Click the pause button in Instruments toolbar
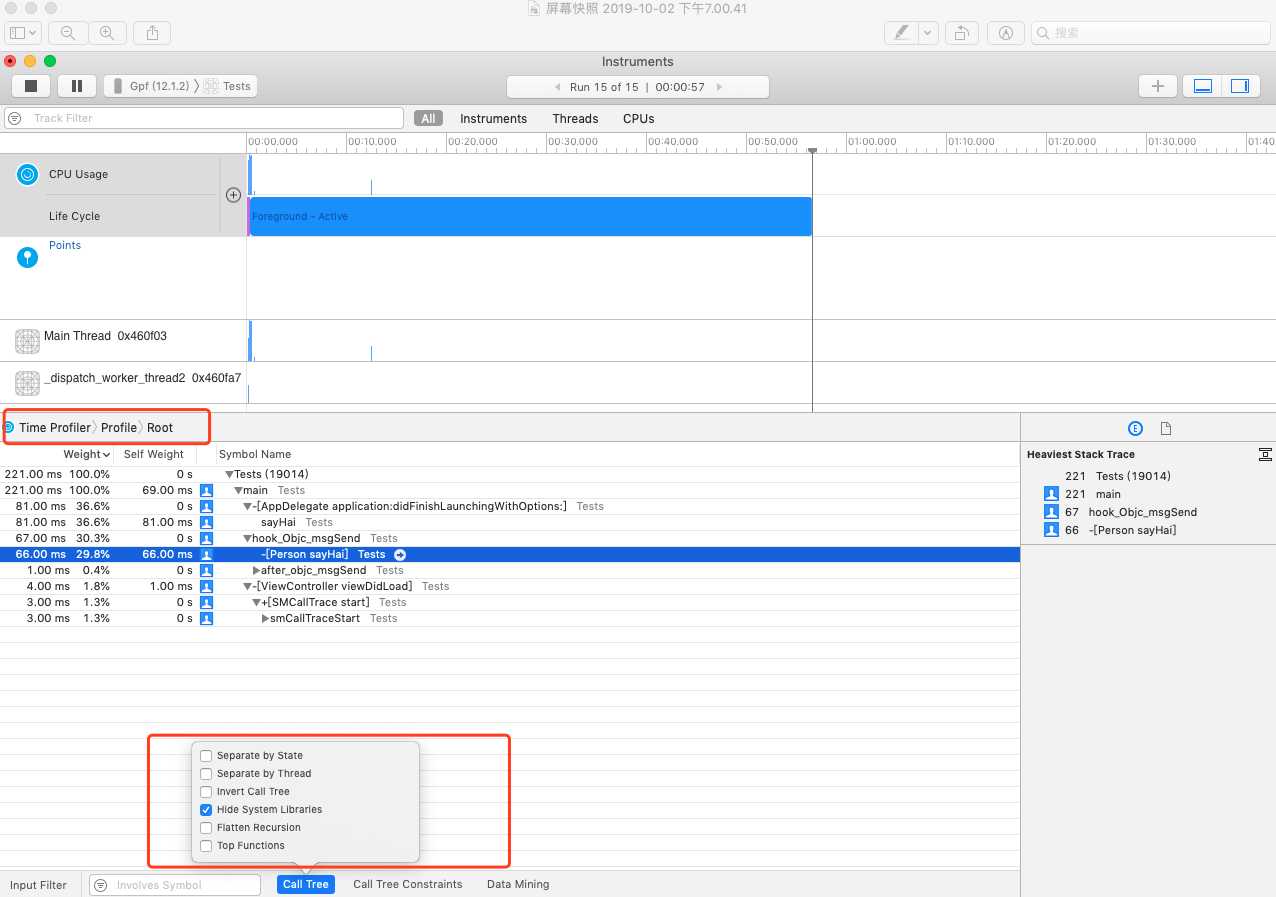This screenshot has height=897, width=1276. point(76,86)
